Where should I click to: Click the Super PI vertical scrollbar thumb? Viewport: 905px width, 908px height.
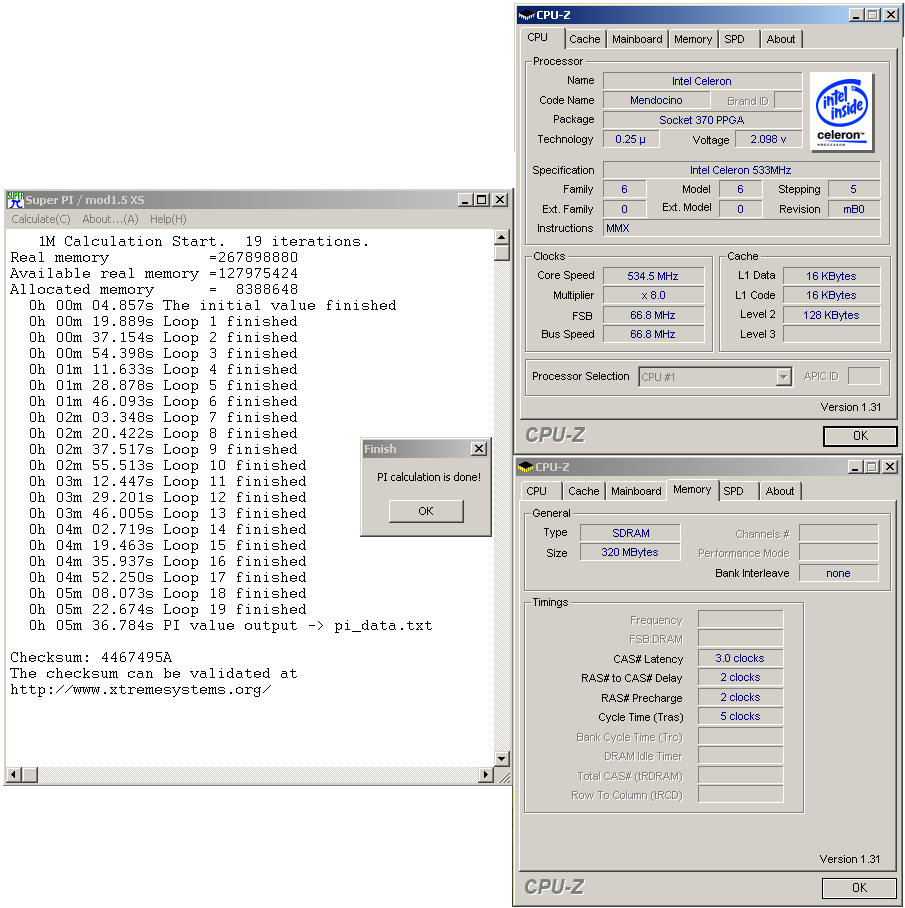click(x=501, y=252)
